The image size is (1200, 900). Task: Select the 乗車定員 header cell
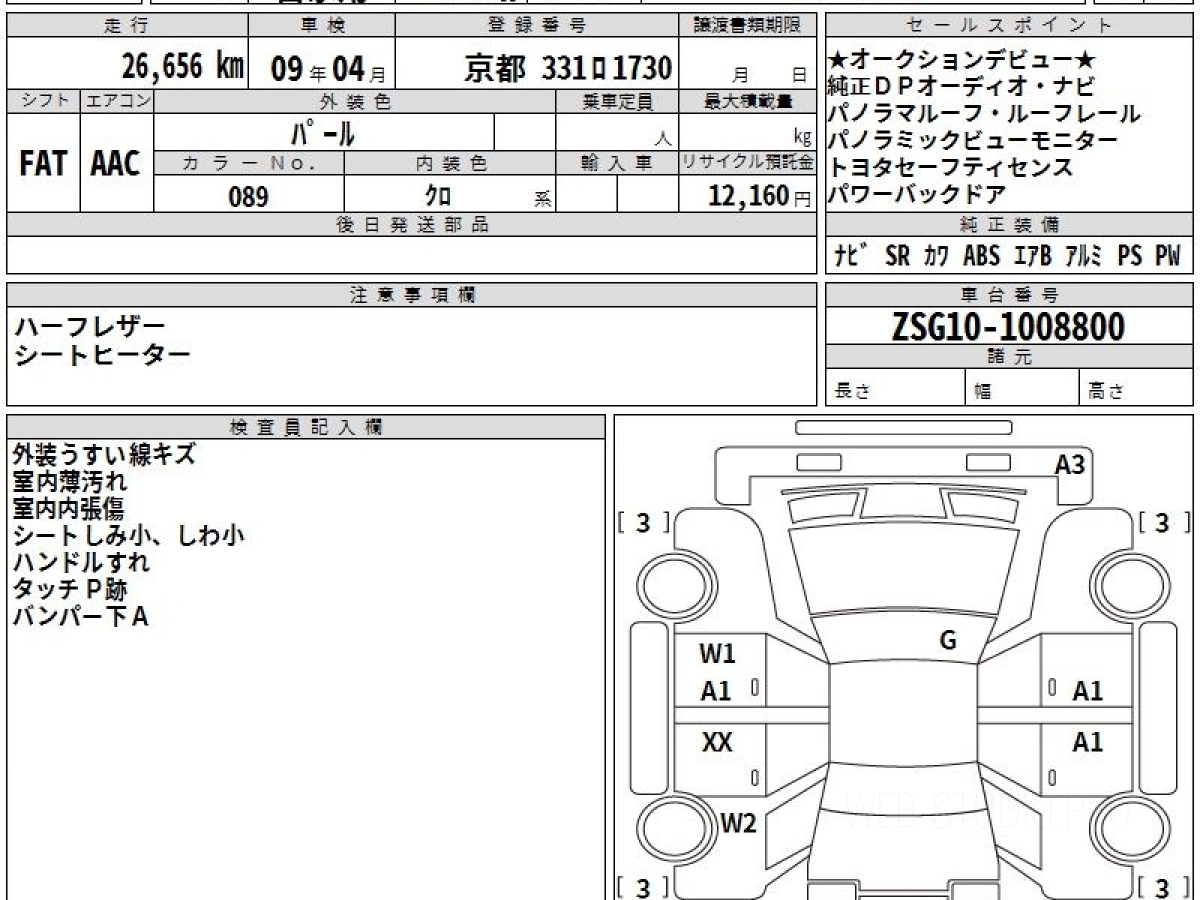tap(617, 101)
